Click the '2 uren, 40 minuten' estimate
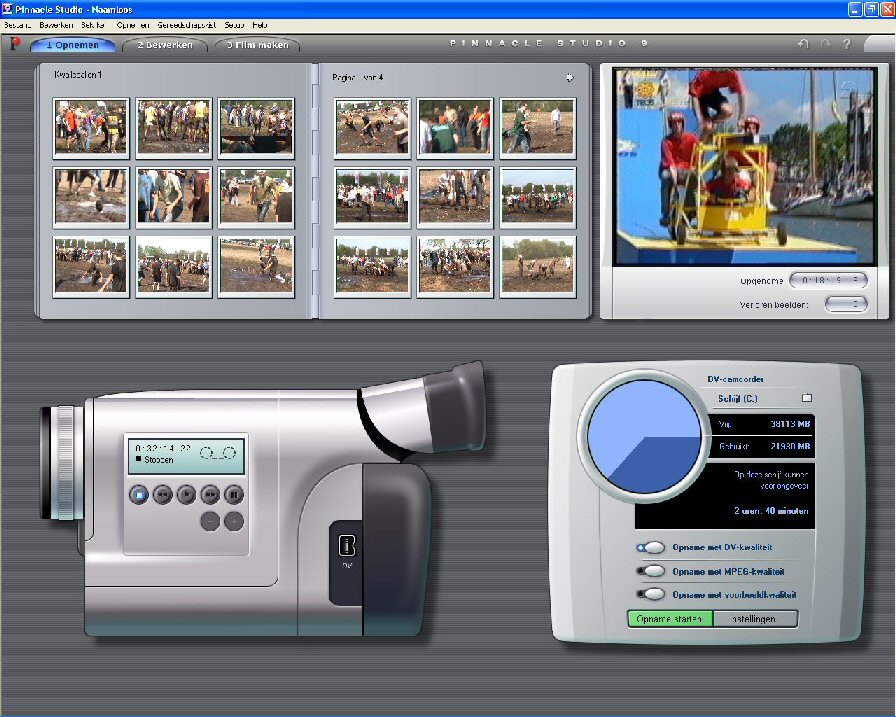The width and height of the screenshot is (896, 717). (771, 511)
